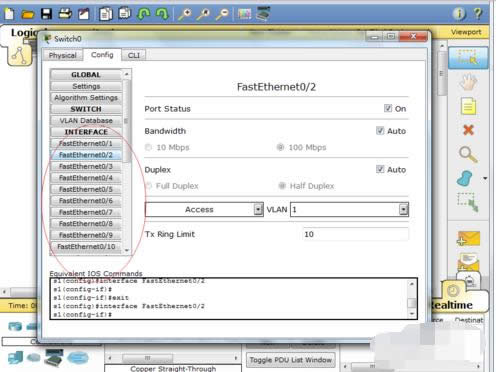Screen dimensions: 496x372
Task: Select the FastEthernet0/5 interface
Action: tap(86, 189)
